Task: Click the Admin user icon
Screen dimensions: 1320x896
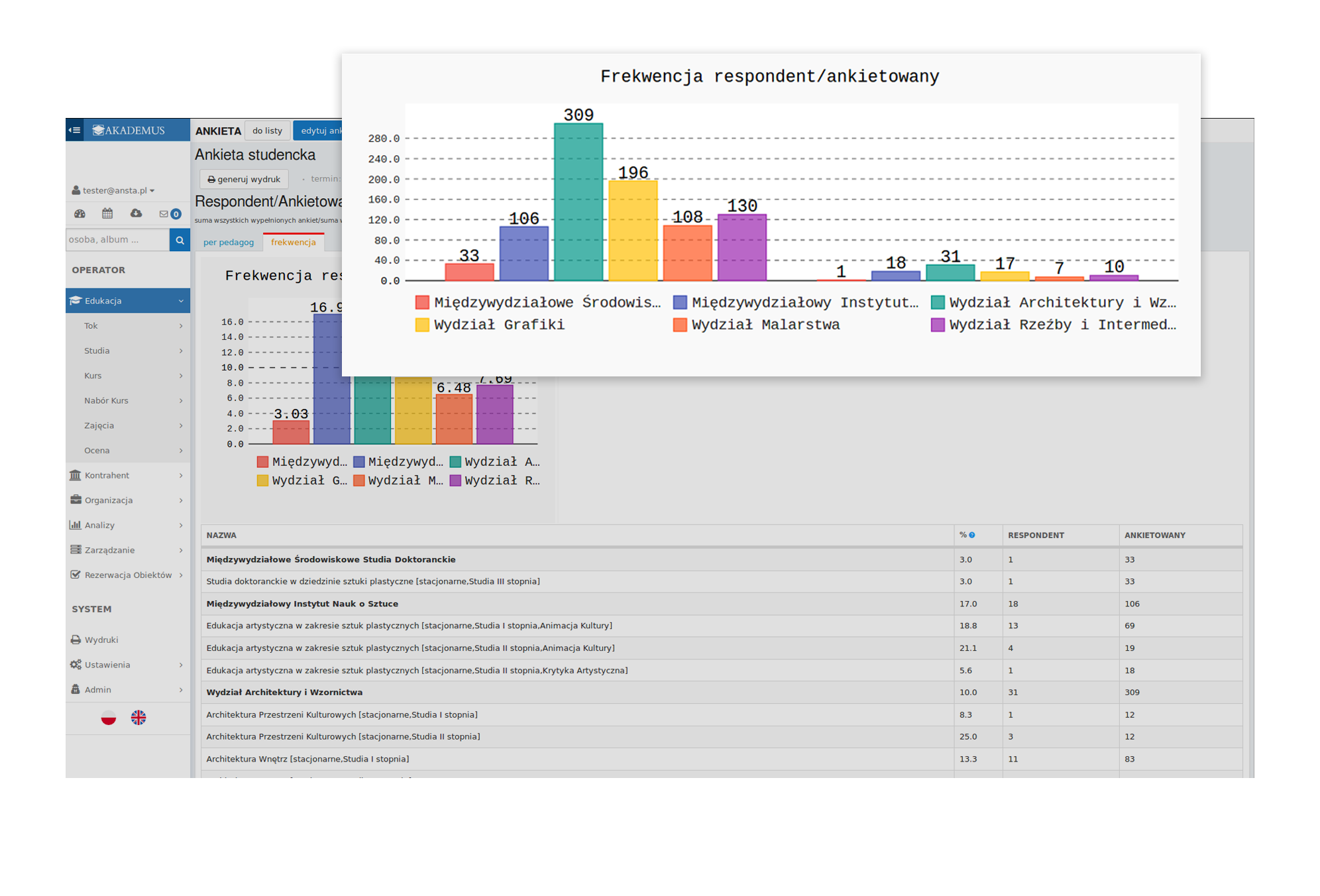Action: coord(76,689)
